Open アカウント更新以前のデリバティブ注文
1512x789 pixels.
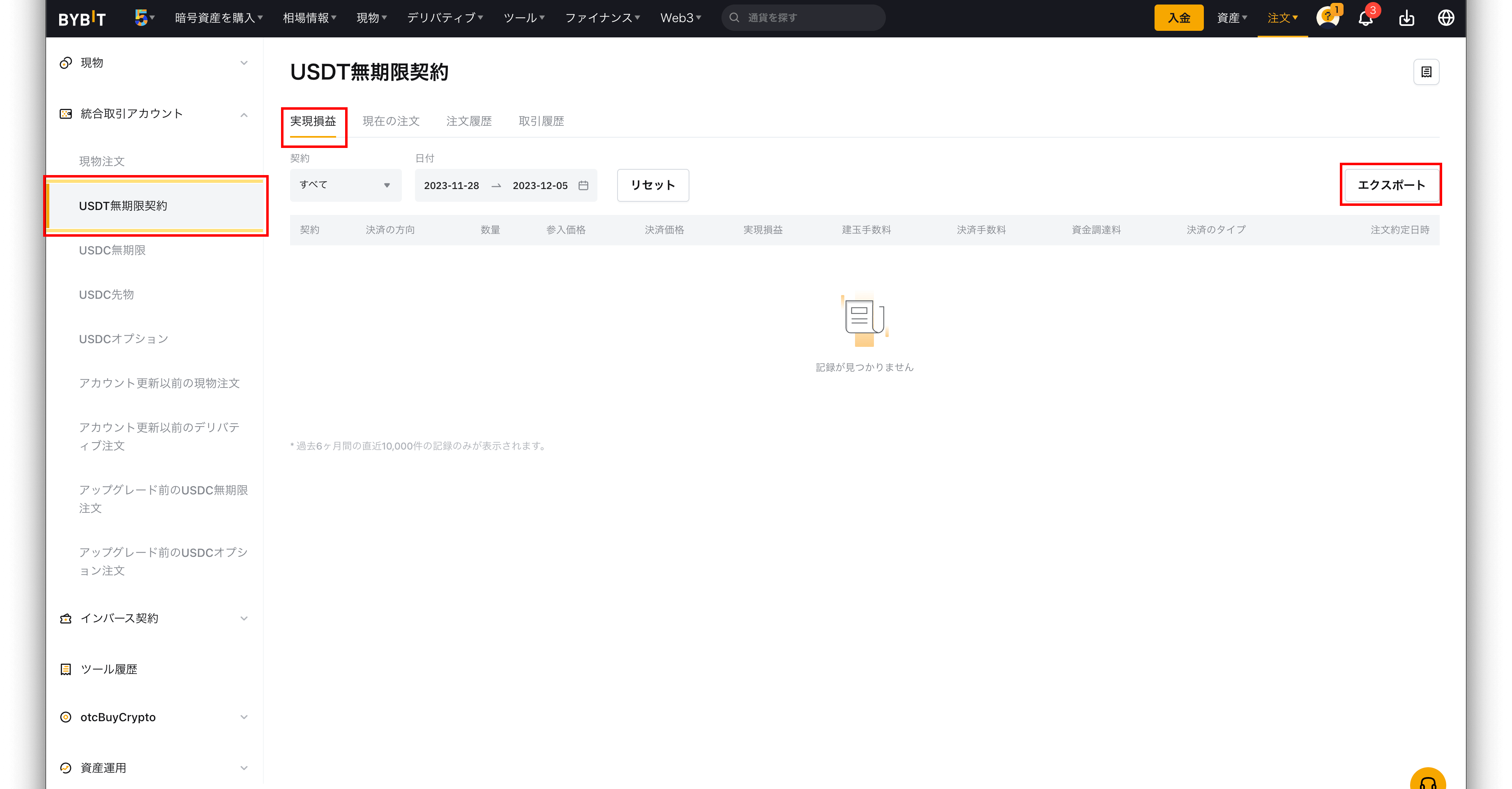[159, 437]
